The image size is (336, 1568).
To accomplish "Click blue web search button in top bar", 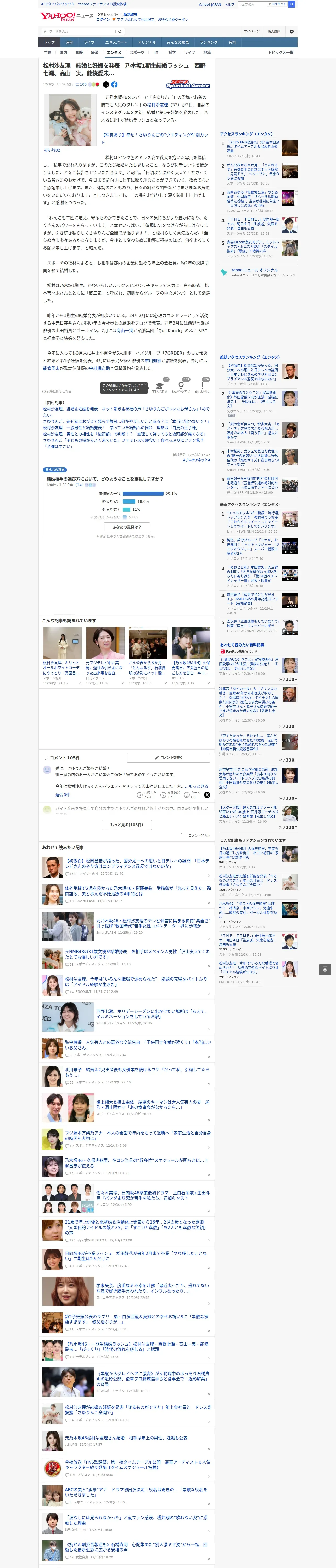I will (292, 4).
